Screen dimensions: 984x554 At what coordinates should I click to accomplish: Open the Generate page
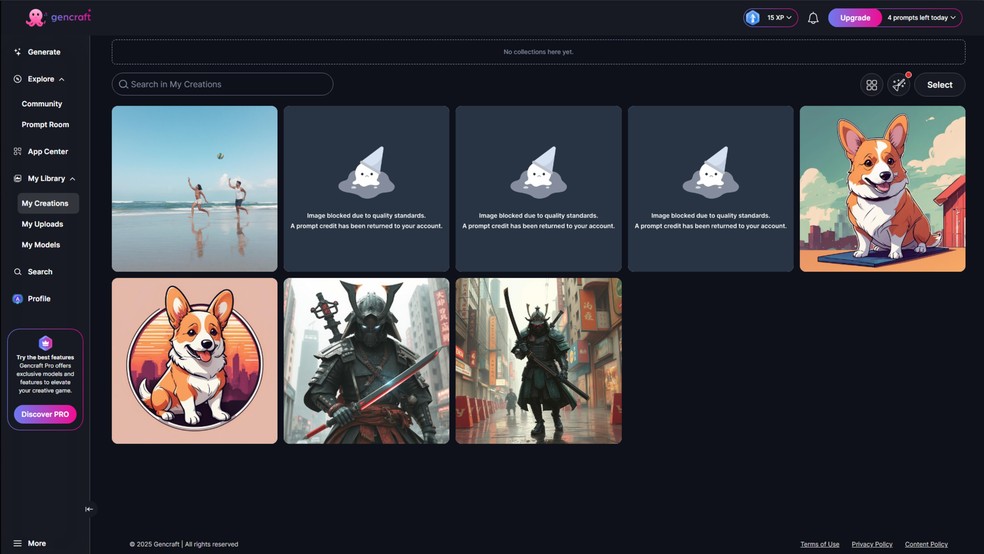pos(43,52)
